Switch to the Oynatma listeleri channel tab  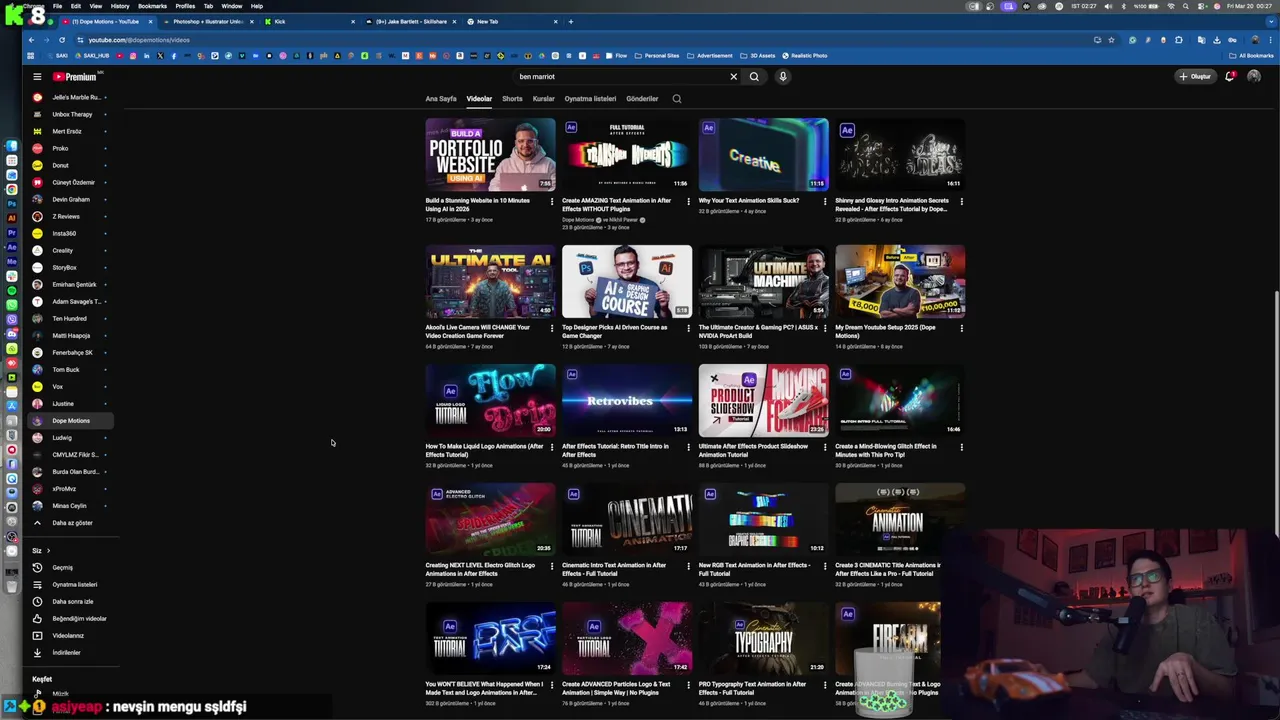pos(590,99)
